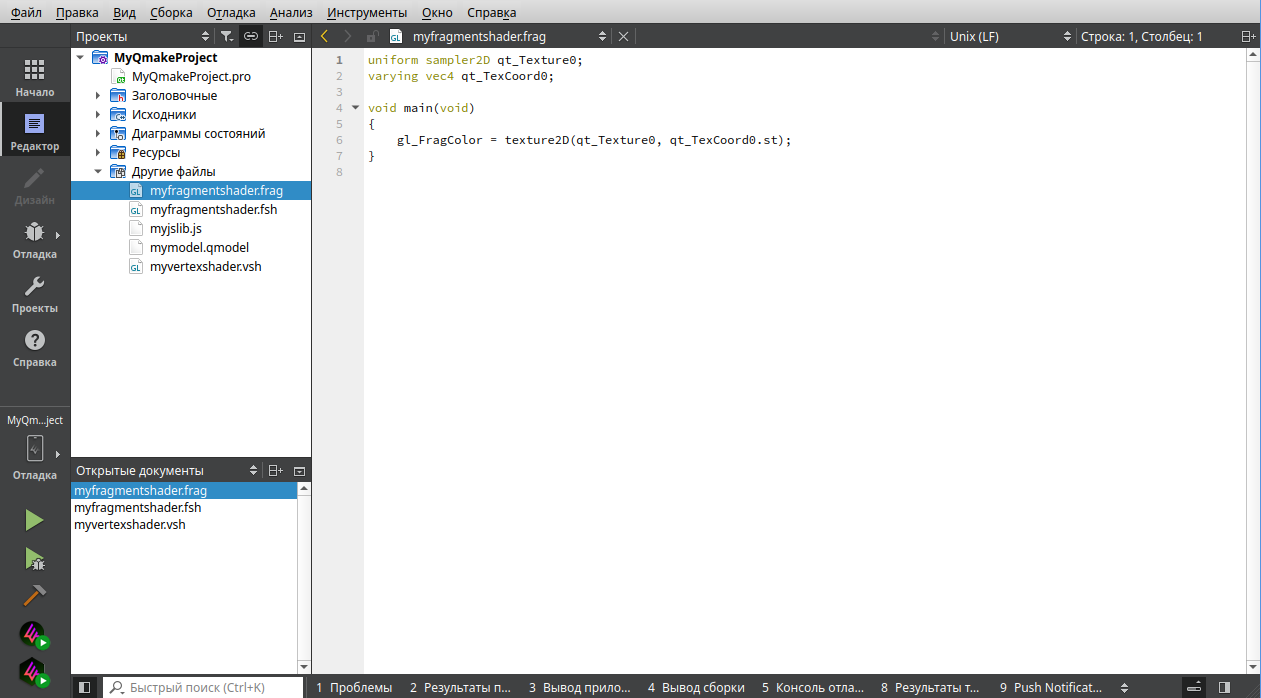The height and width of the screenshot is (698, 1261).
Task: Open the Проблемы output pane
Action: click(354, 687)
